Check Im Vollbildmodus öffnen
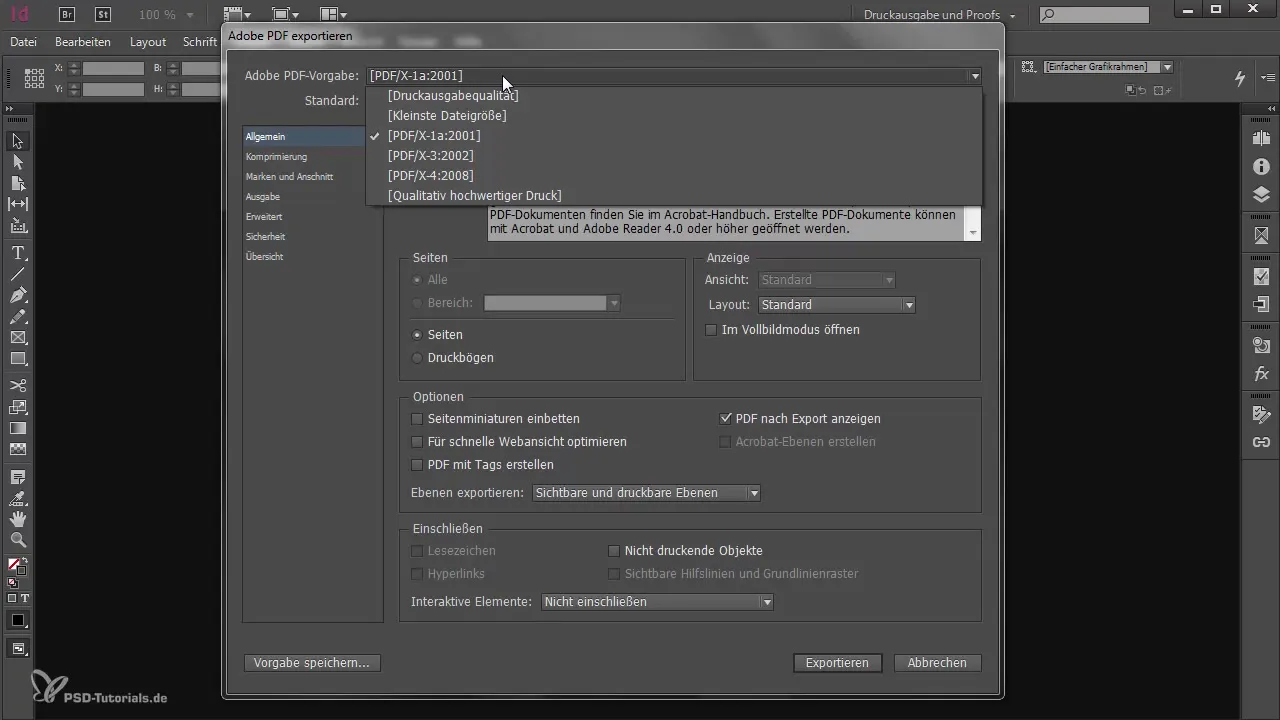Image resolution: width=1280 pixels, height=720 pixels. coord(711,330)
